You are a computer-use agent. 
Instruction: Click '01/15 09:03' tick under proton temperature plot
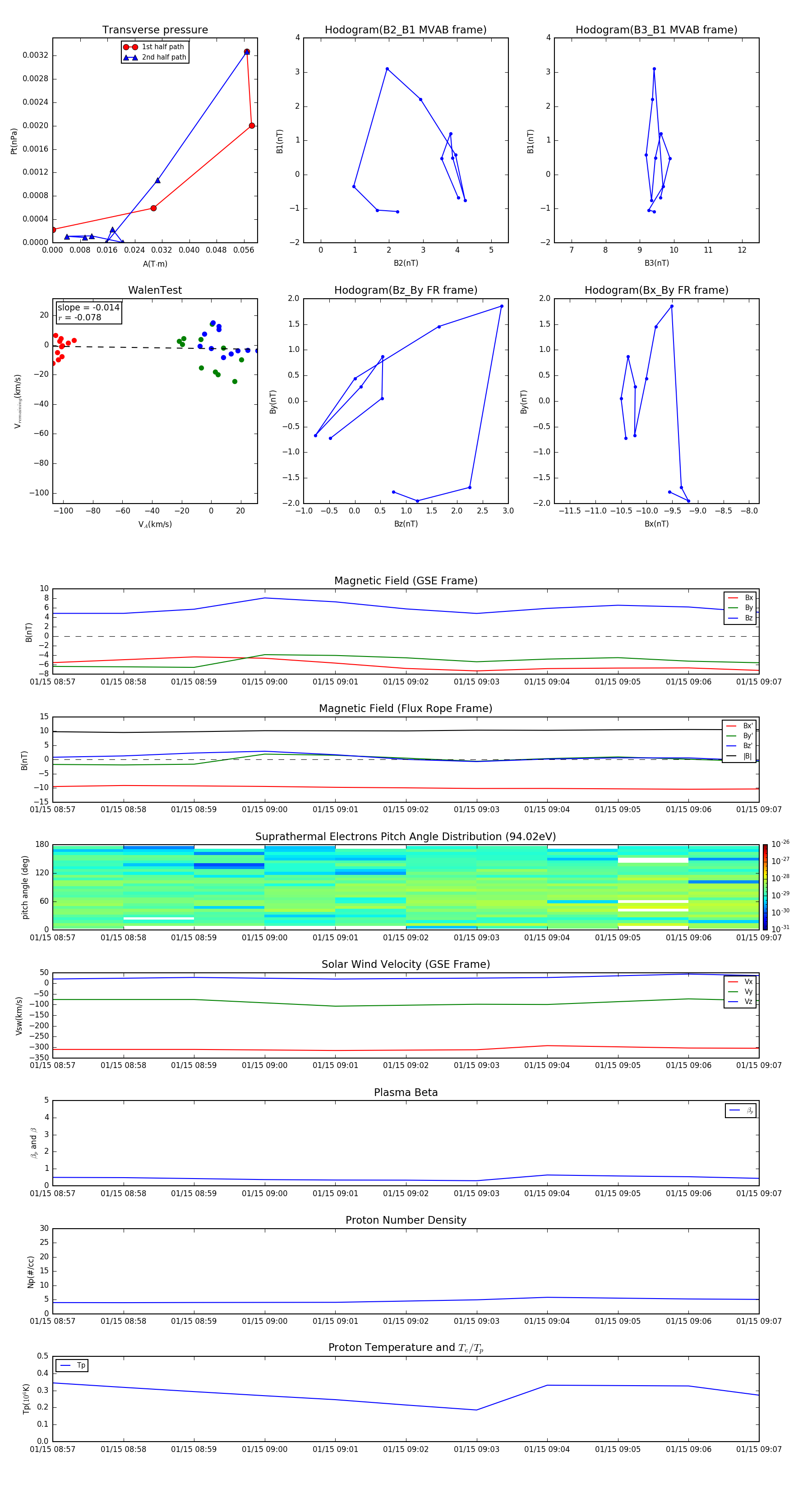[476, 1450]
